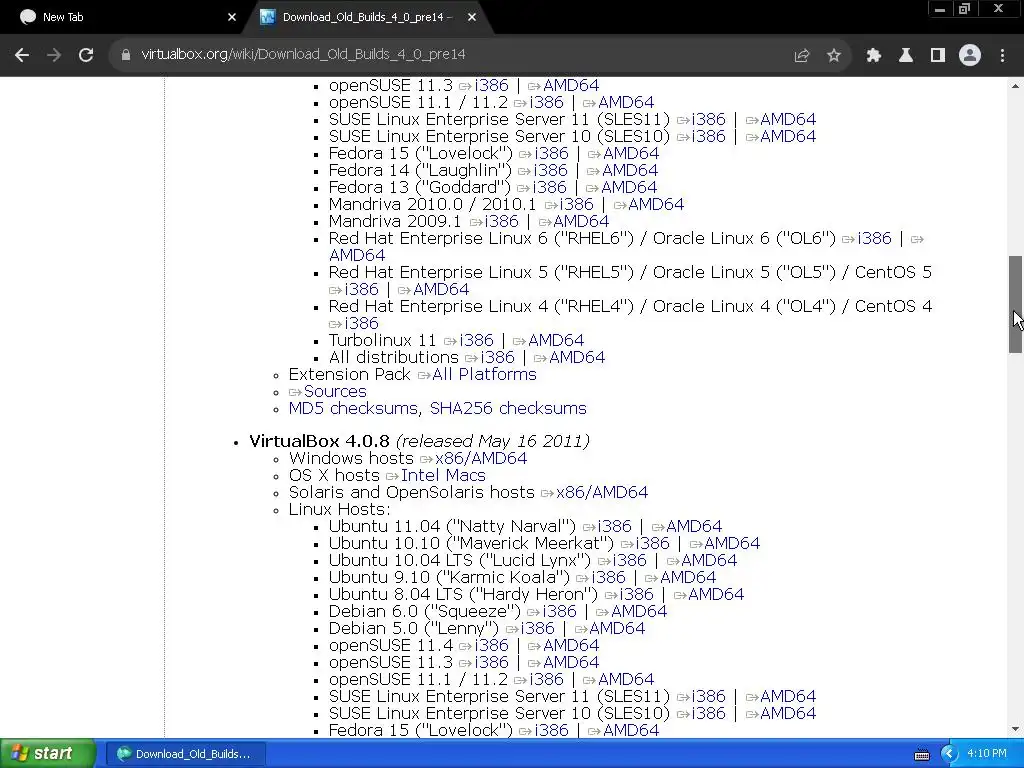Click AMD64 for Fedora 13 Goddard
The height and width of the screenshot is (768, 1024).
pyautogui.click(x=630, y=187)
